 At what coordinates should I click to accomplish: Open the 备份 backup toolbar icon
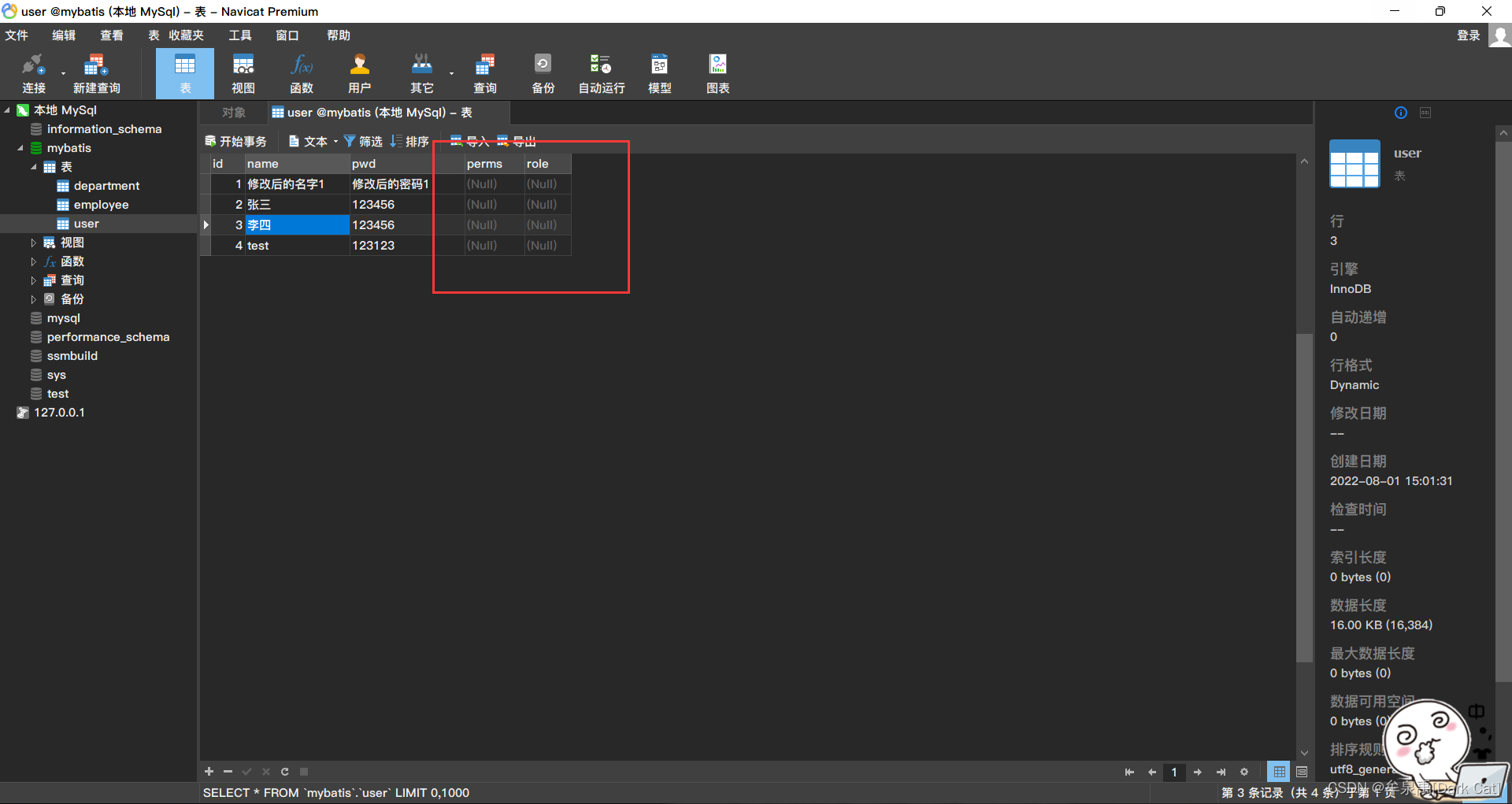tap(543, 73)
